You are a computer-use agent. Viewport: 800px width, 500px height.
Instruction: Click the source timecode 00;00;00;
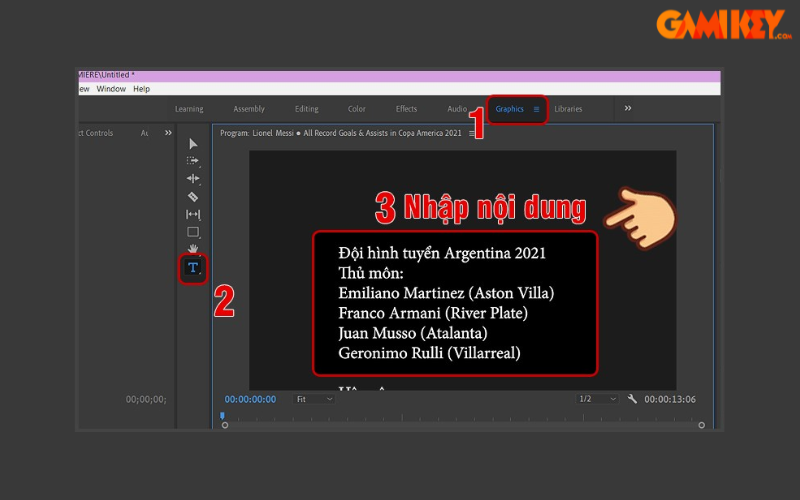click(x=146, y=399)
